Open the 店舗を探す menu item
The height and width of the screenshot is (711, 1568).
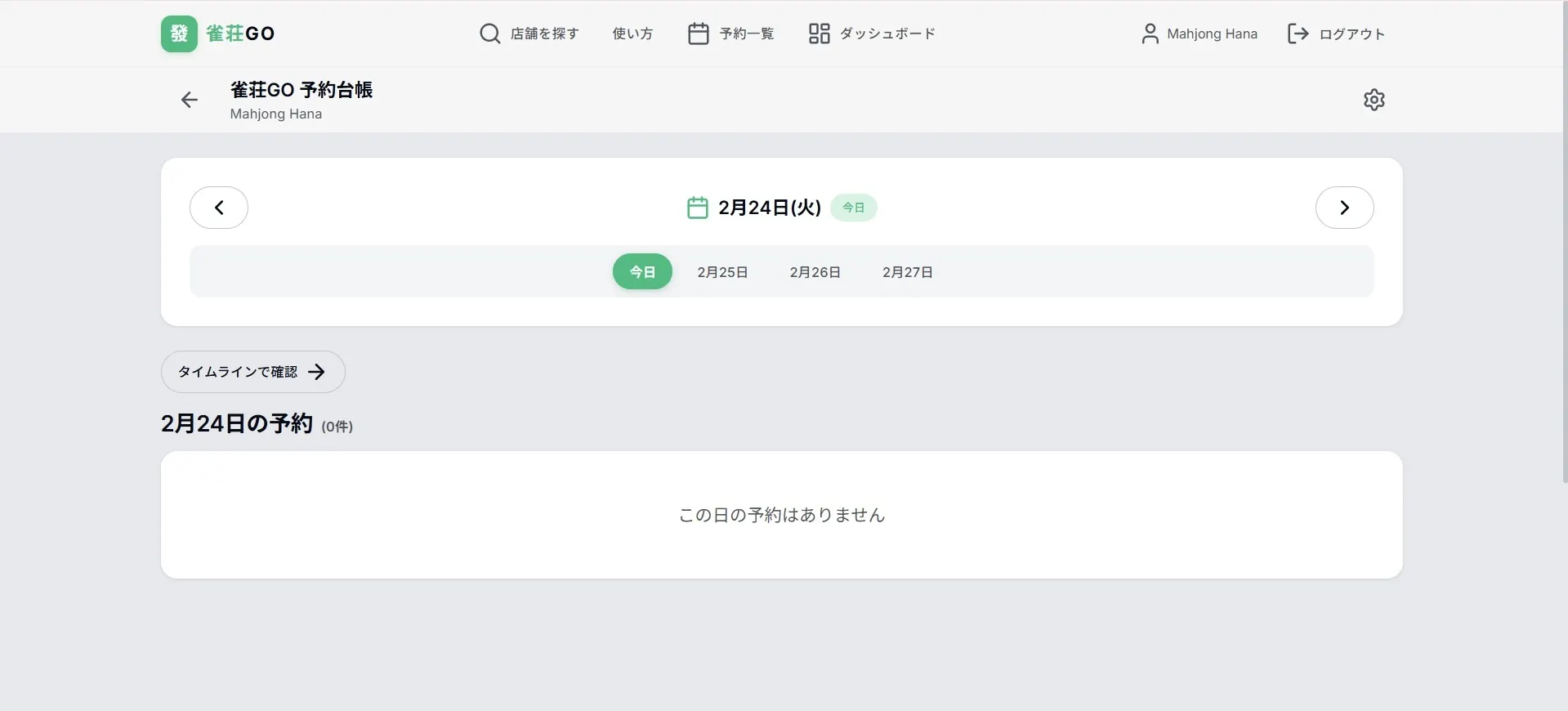[x=544, y=34]
